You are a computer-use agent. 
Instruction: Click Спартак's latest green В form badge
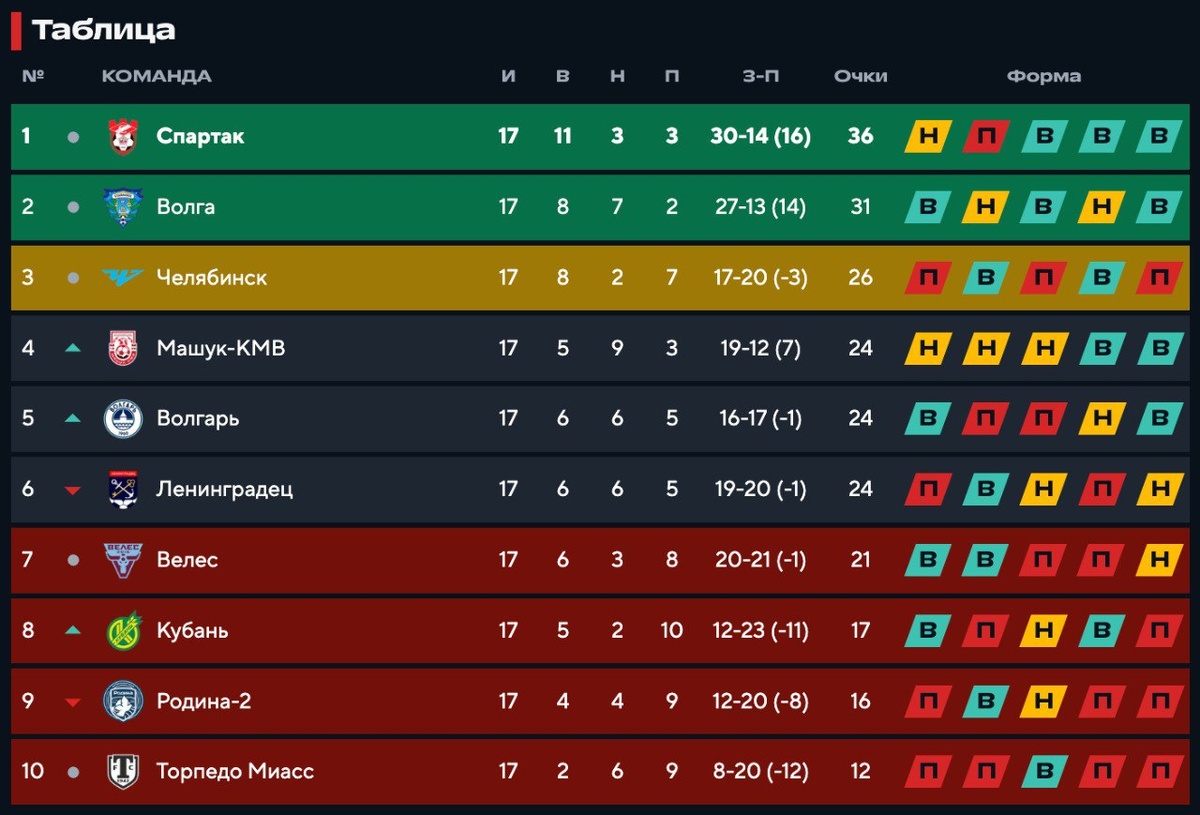(1160, 136)
